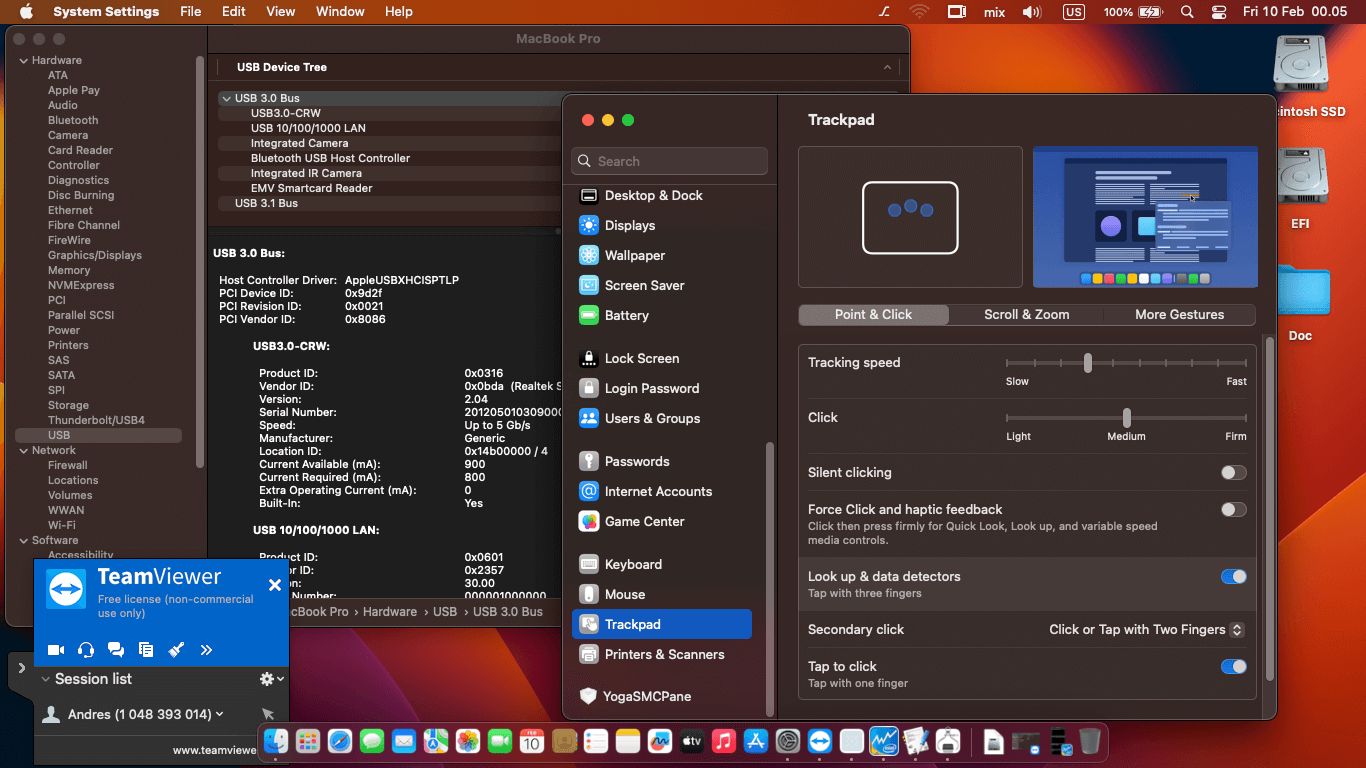The height and width of the screenshot is (768, 1366).
Task: Open Passwords settings in the sidebar
Action: 635,461
